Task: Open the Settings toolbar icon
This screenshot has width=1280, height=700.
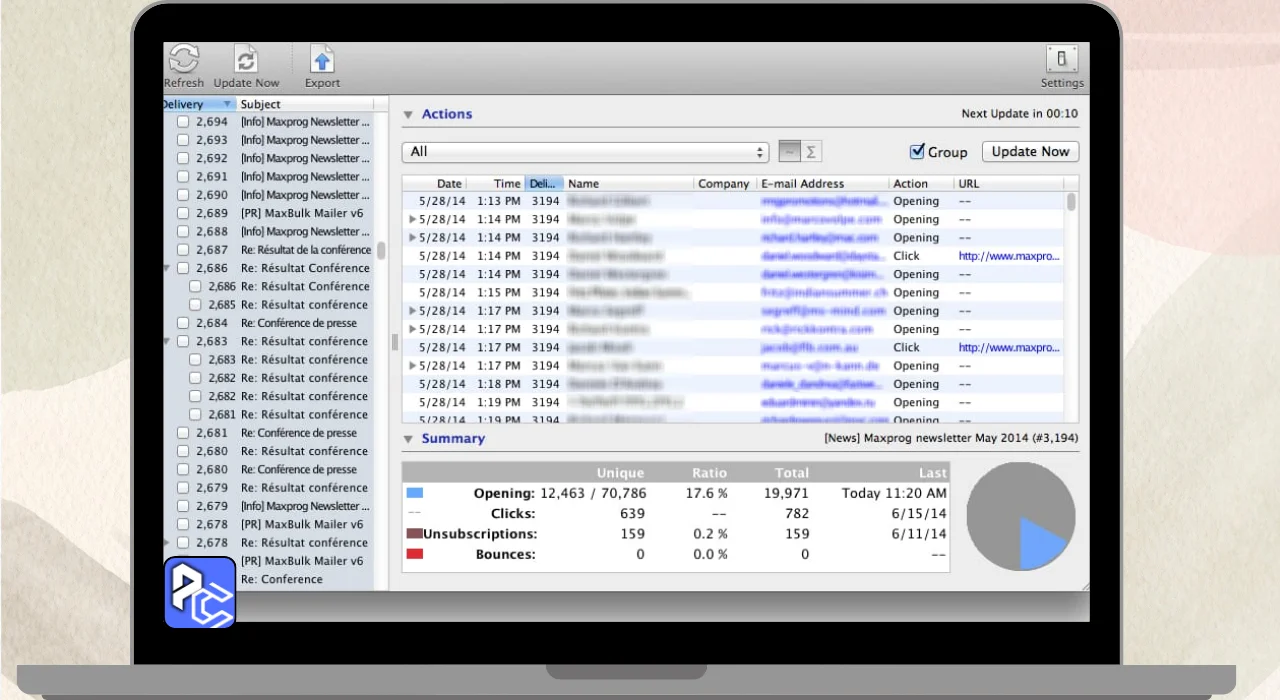Action: (x=1061, y=59)
